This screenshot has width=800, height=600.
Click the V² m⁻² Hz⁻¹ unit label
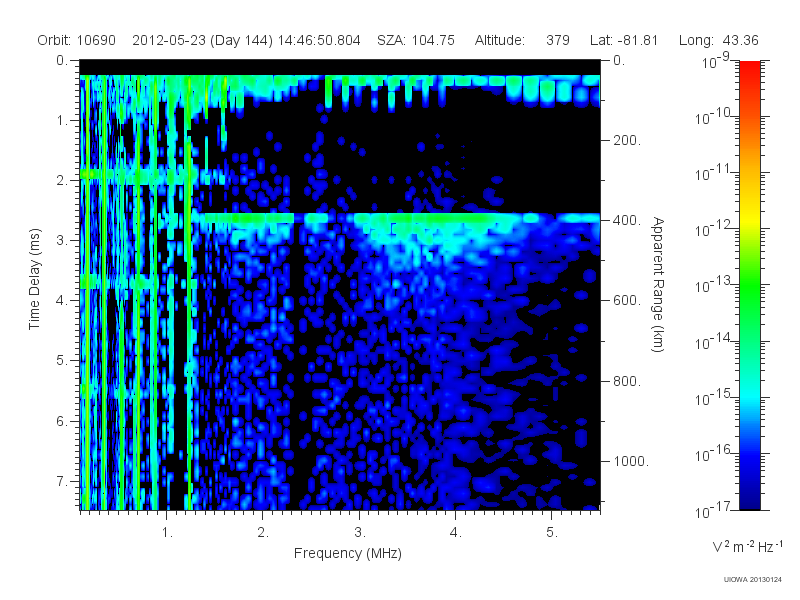747,546
